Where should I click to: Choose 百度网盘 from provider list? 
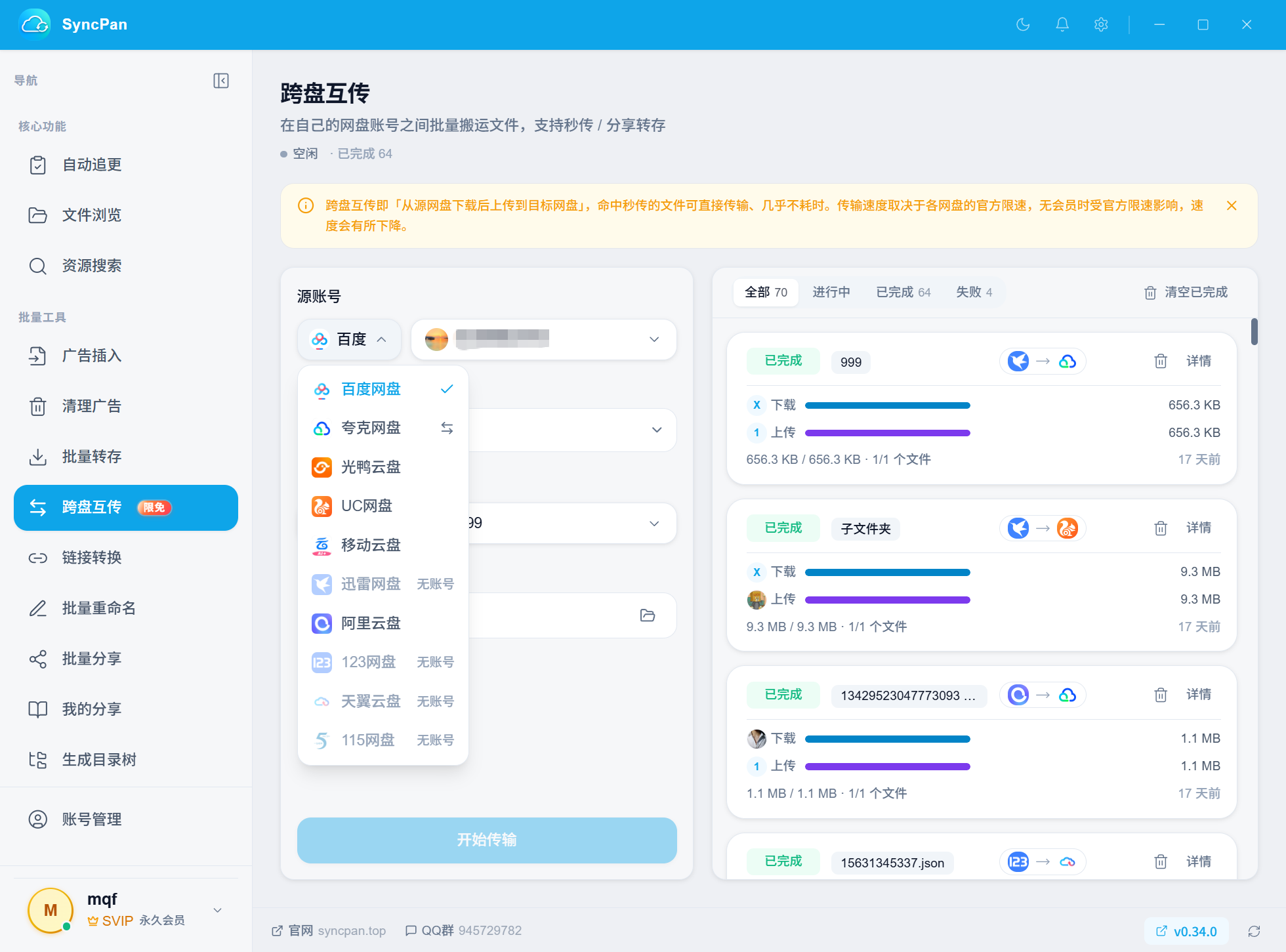click(x=383, y=389)
